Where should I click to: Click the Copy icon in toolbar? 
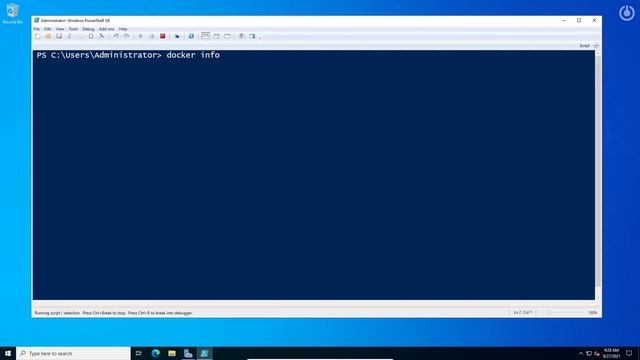(80, 36)
